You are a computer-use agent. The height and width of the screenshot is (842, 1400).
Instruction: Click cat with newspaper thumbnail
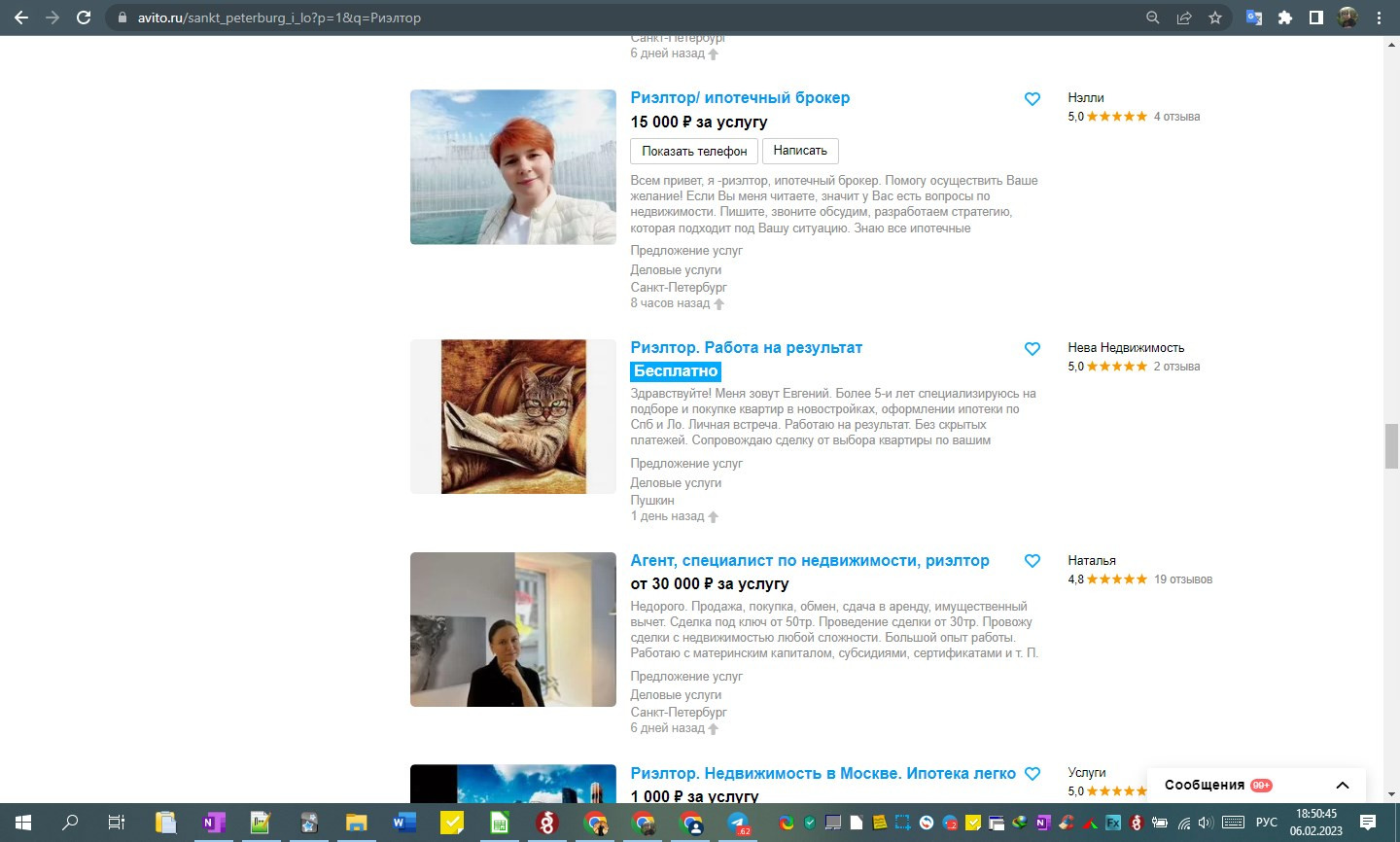(513, 416)
